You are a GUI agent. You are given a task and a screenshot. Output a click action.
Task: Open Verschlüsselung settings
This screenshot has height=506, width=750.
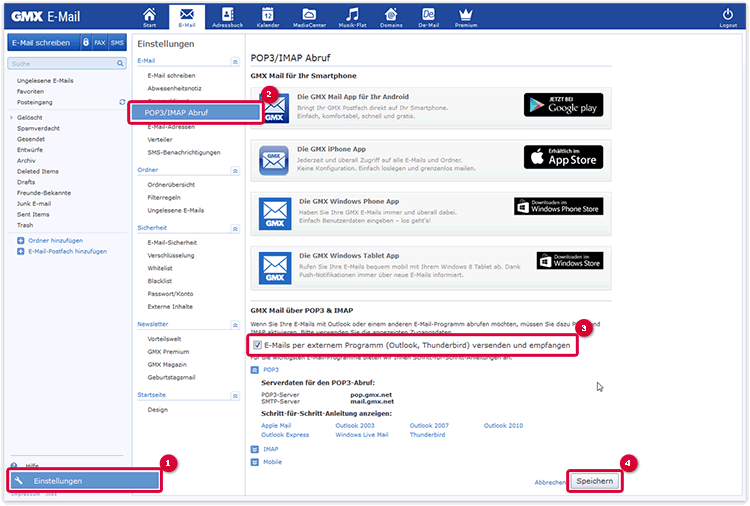point(171,255)
